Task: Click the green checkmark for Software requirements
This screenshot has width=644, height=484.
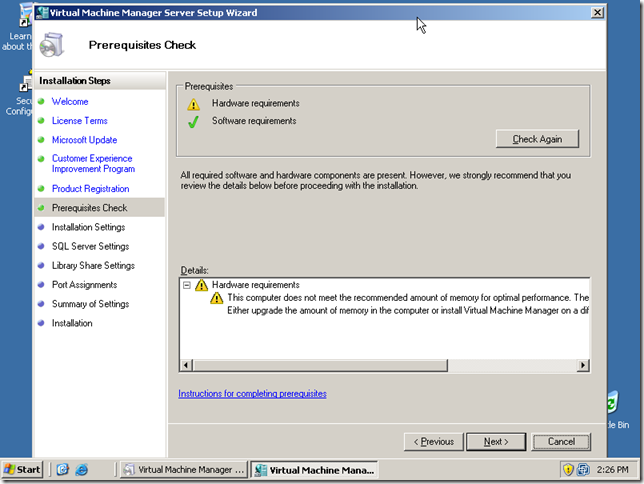Action: (x=193, y=122)
